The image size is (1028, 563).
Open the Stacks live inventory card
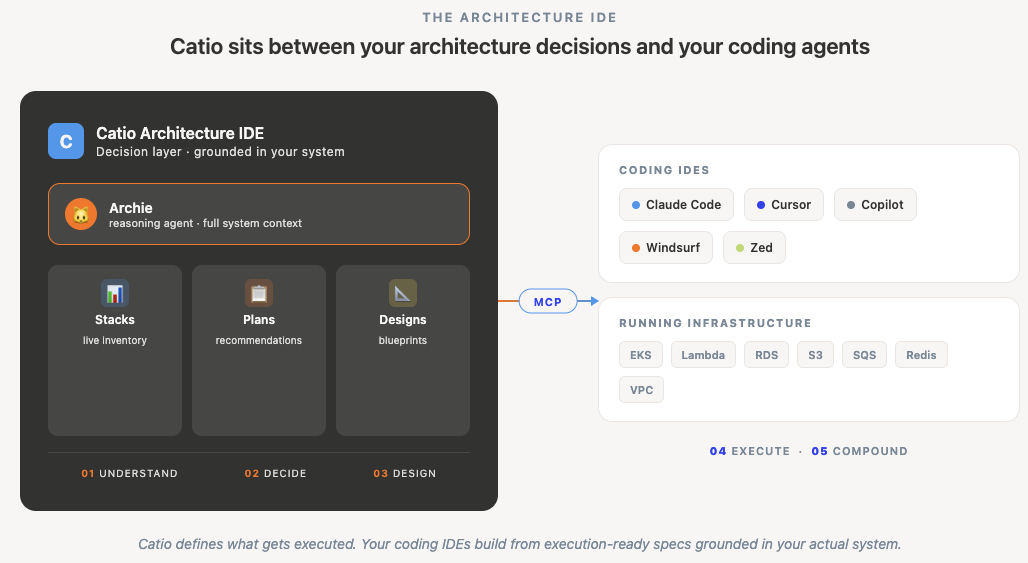tap(115, 351)
